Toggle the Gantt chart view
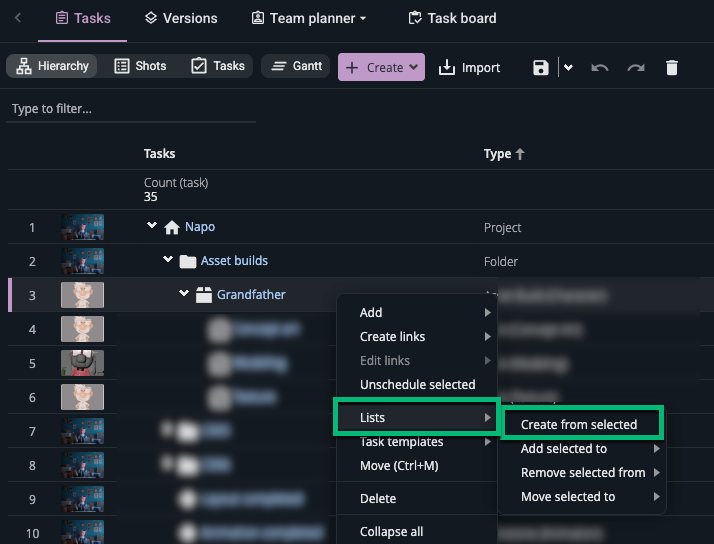Screen dimensions: 714x544 pos(296,66)
